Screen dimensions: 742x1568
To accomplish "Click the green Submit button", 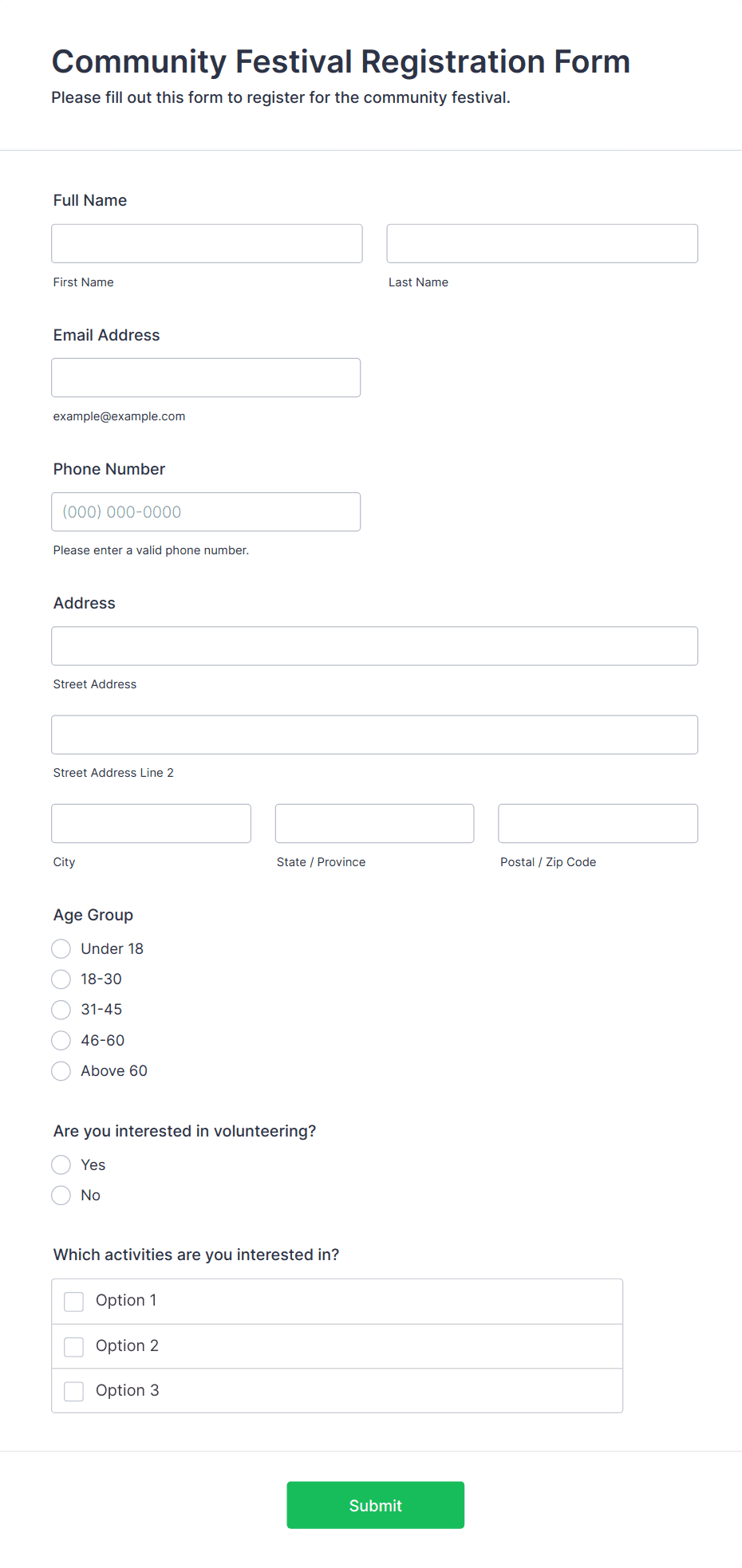I will 376,1505.
